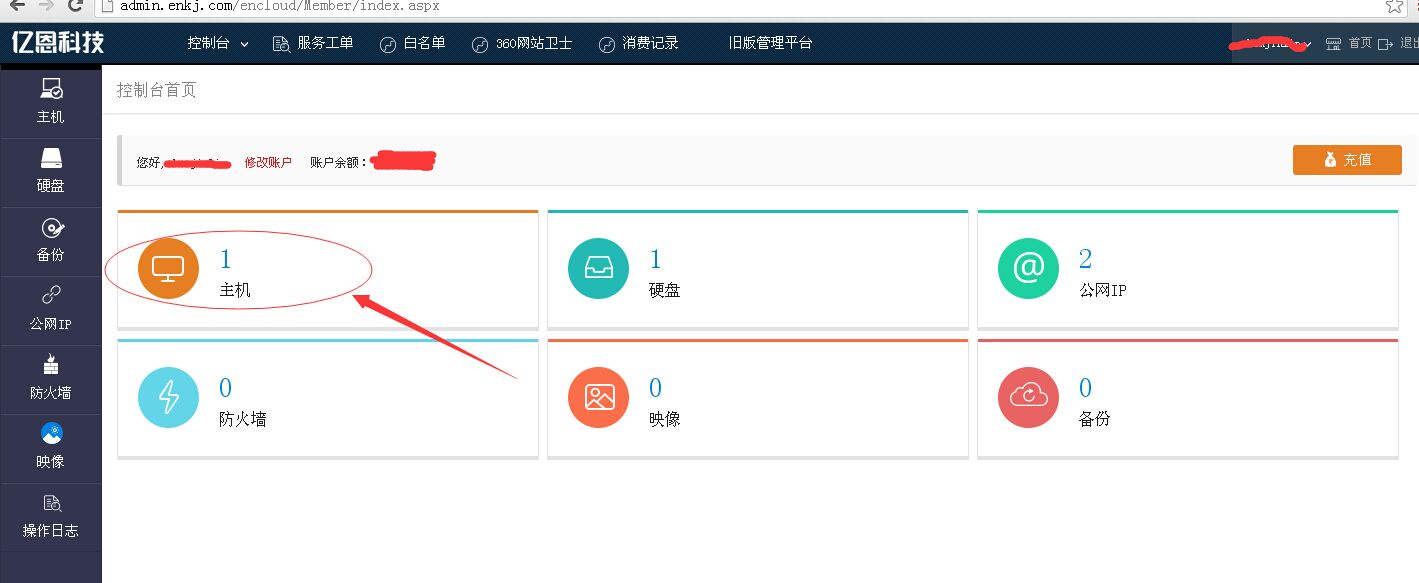Open 操作日志 in the left sidebar
1419x583 pixels.
coord(50,516)
